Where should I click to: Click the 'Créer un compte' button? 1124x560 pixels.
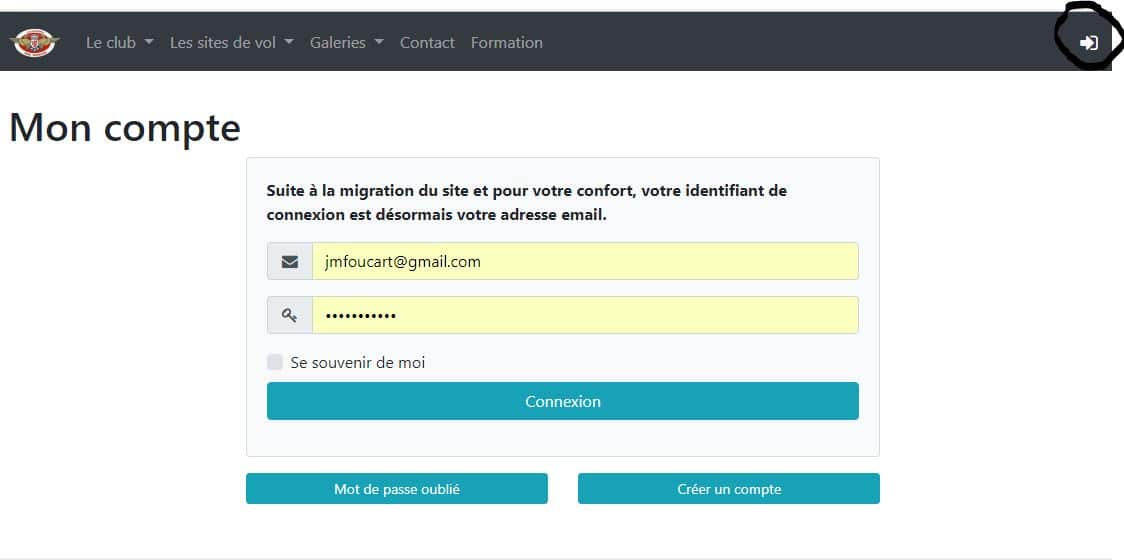(729, 489)
